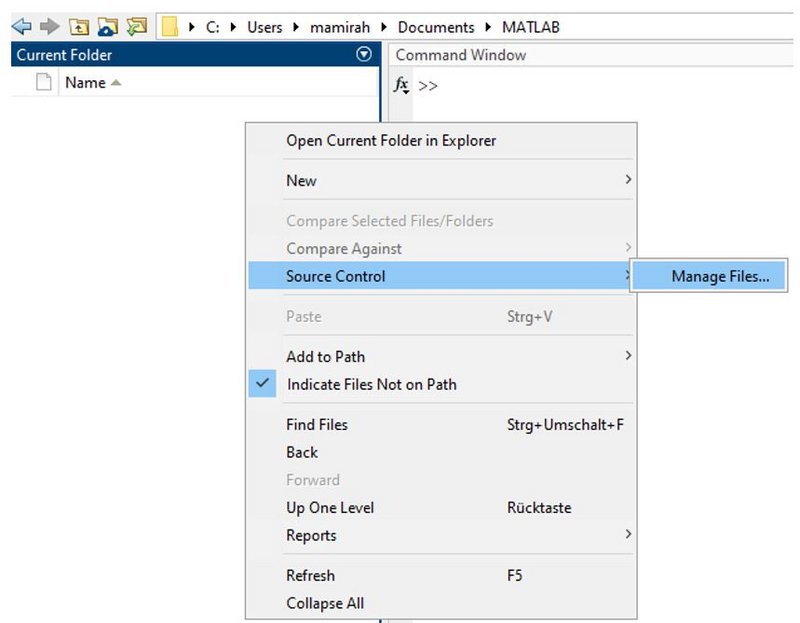Click the up one level folder icon
This screenshot has height=623, width=800.
pyautogui.click(x=79, y=27)
